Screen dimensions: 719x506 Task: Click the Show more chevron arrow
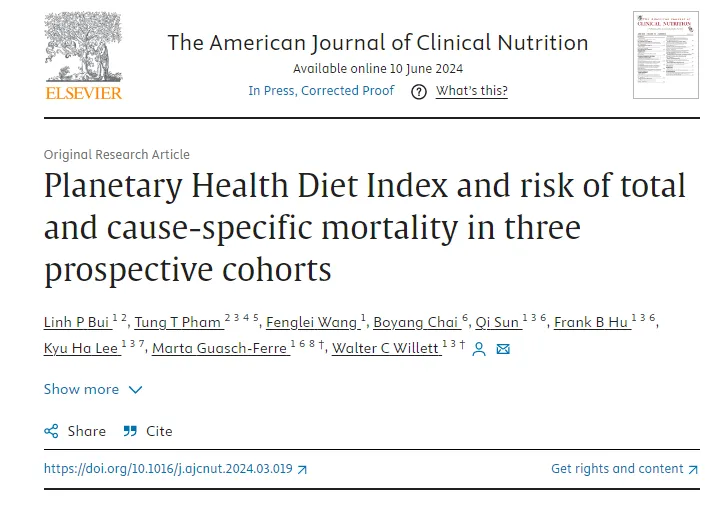pyautogui.click(x=135, y=390)
